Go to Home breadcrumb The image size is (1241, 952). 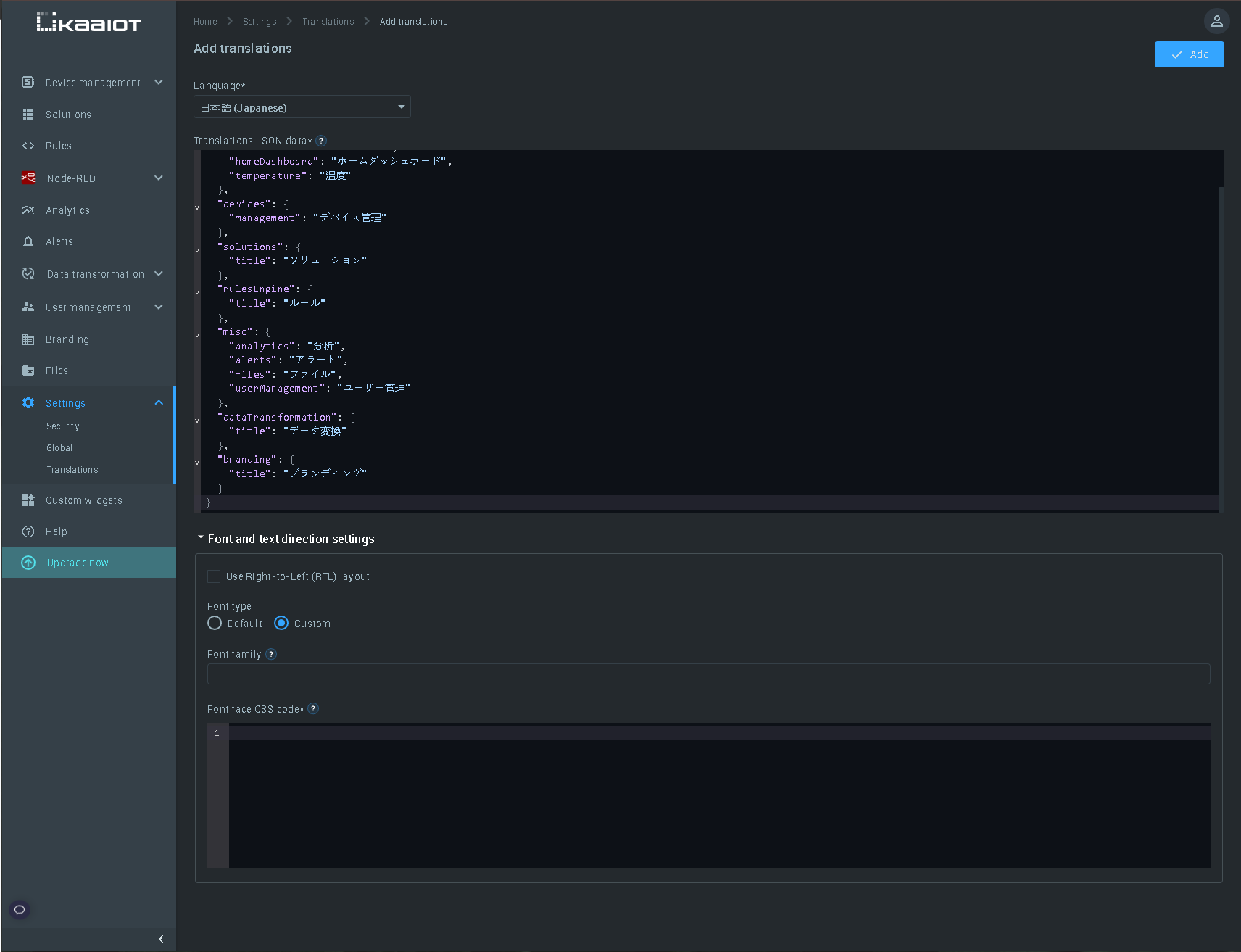(205, 22)
